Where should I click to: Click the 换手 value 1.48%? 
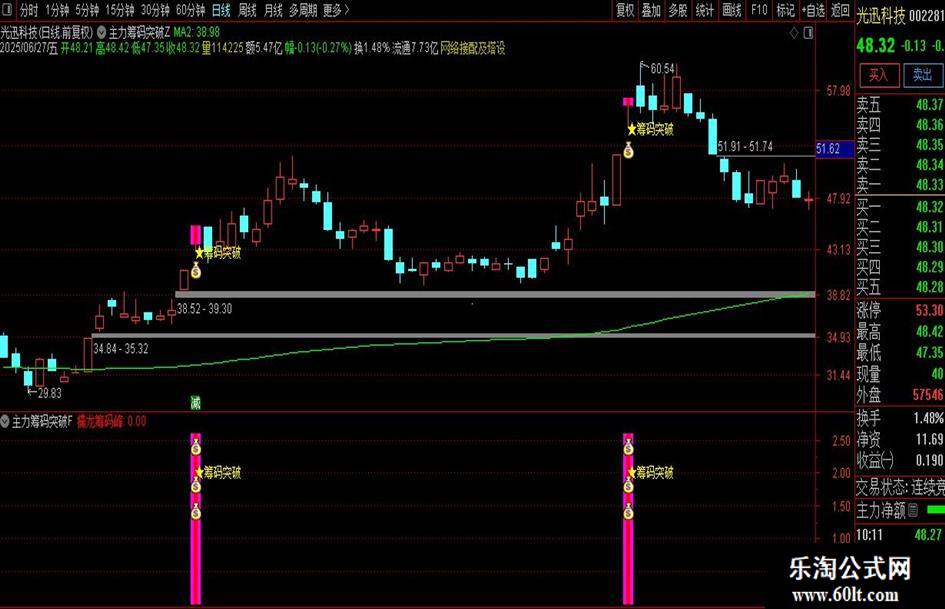(929, 418)
